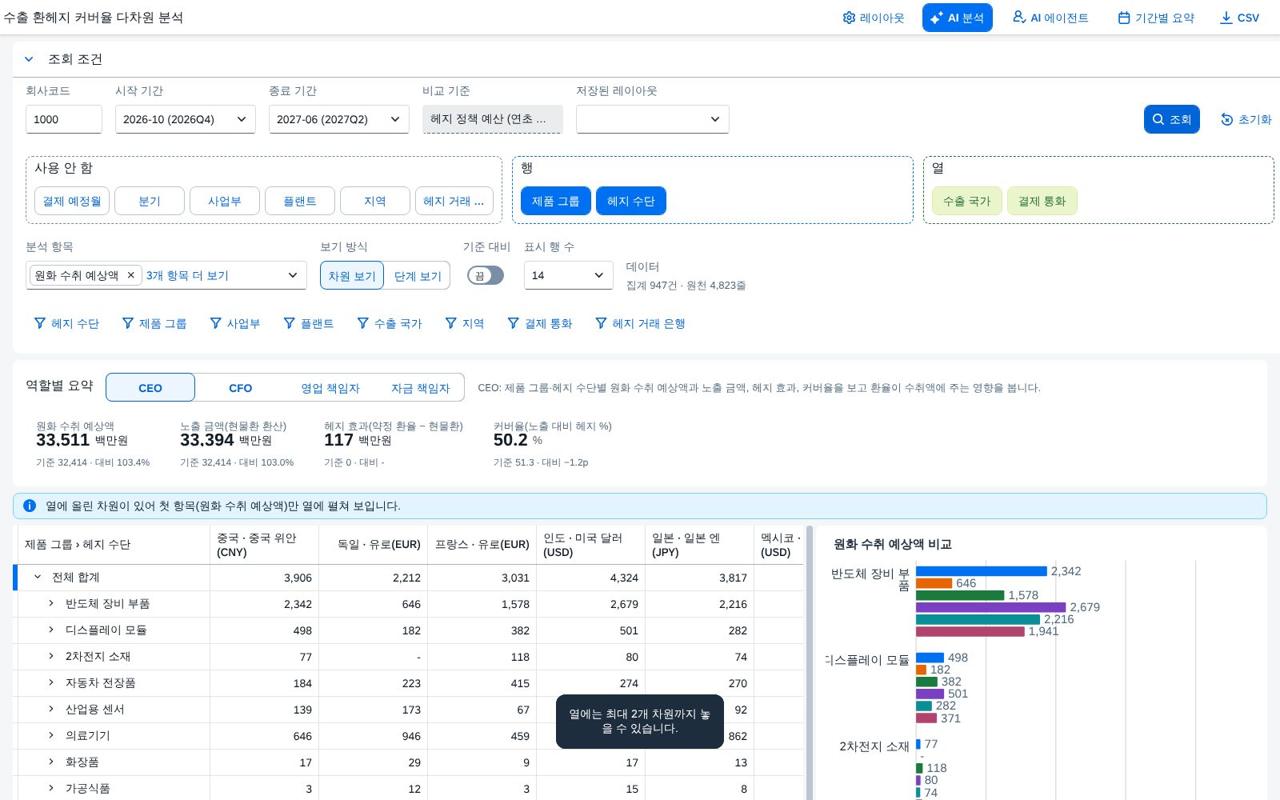
Task: Click the 2,342 bar for 반도체 장비 부품
Action: 981,572
